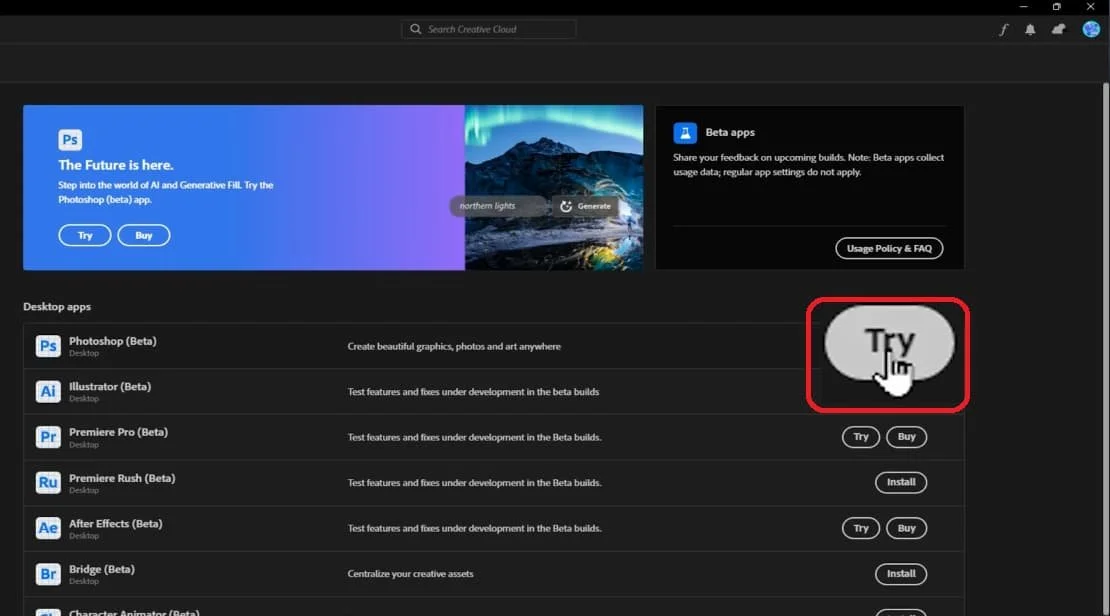Click the northern lights banner image

[x=554, y=188]
